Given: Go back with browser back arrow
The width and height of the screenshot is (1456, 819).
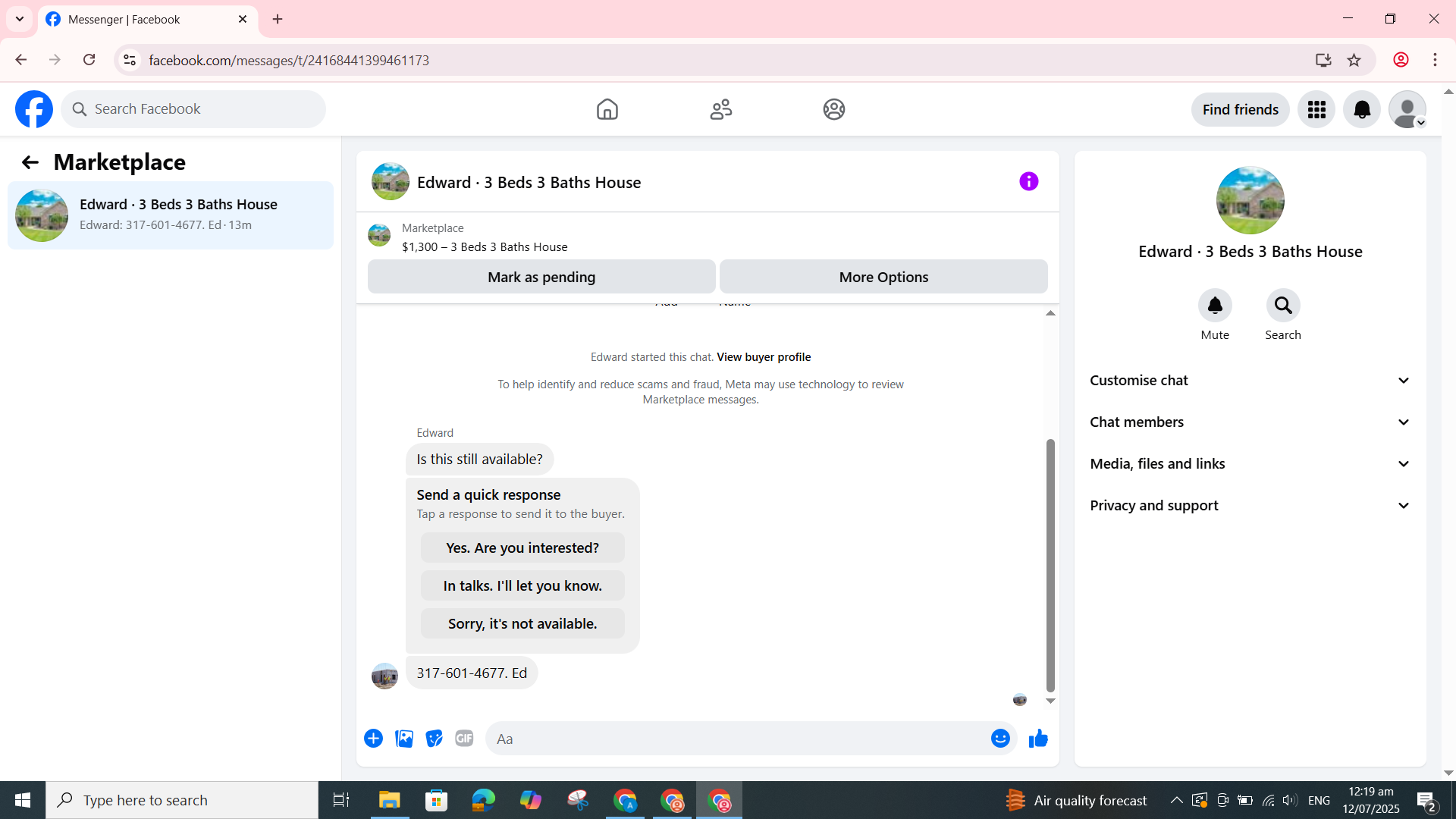Looking at the screenshot, I should [21, 60].
